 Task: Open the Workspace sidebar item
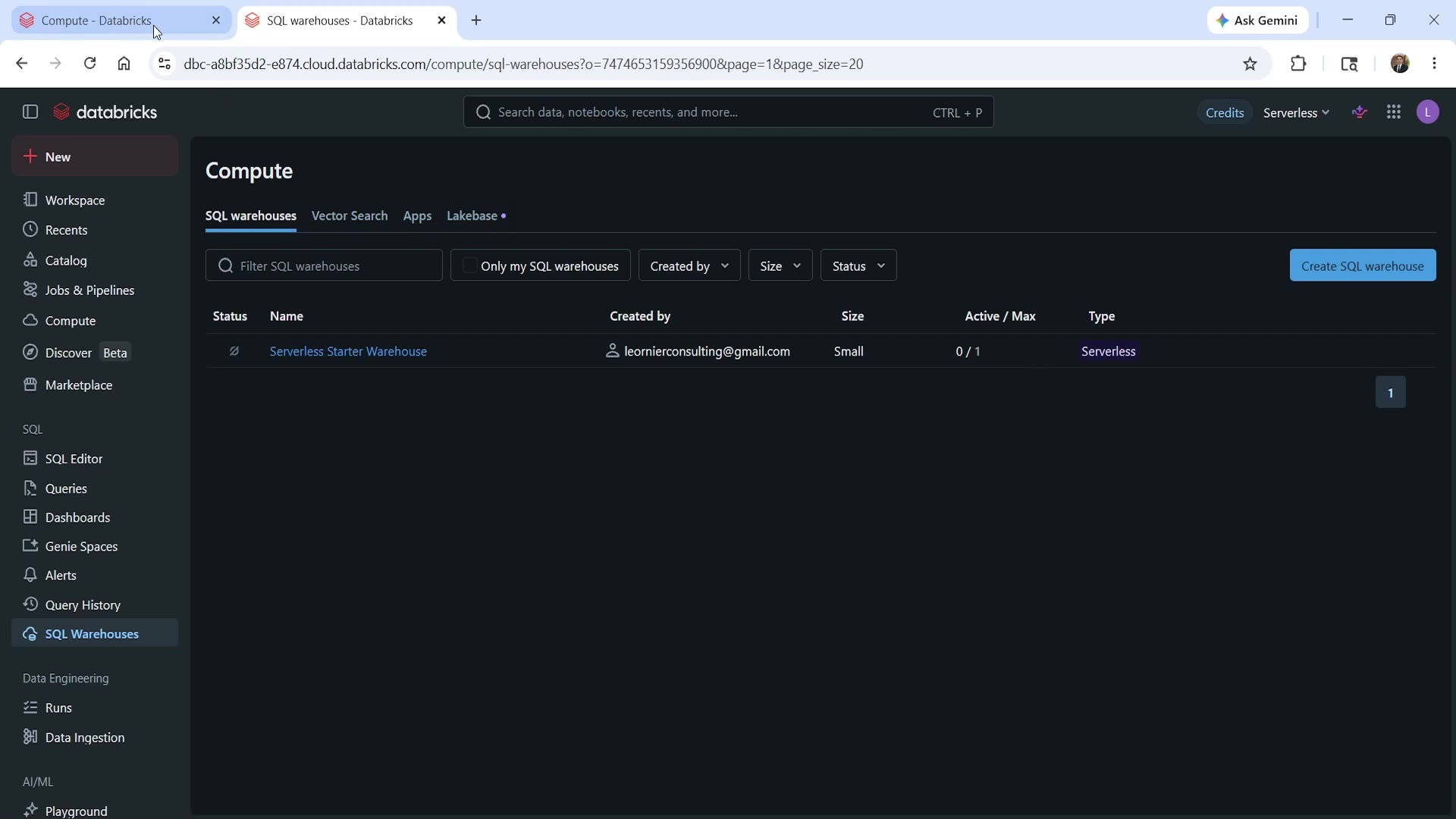coord(95,200)
